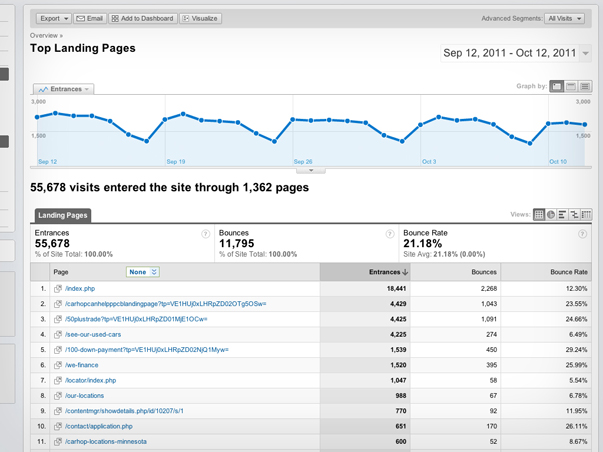Screen dimensions: 603x452
Task: Open the date range picker dropdown
Action: (585, 53)
